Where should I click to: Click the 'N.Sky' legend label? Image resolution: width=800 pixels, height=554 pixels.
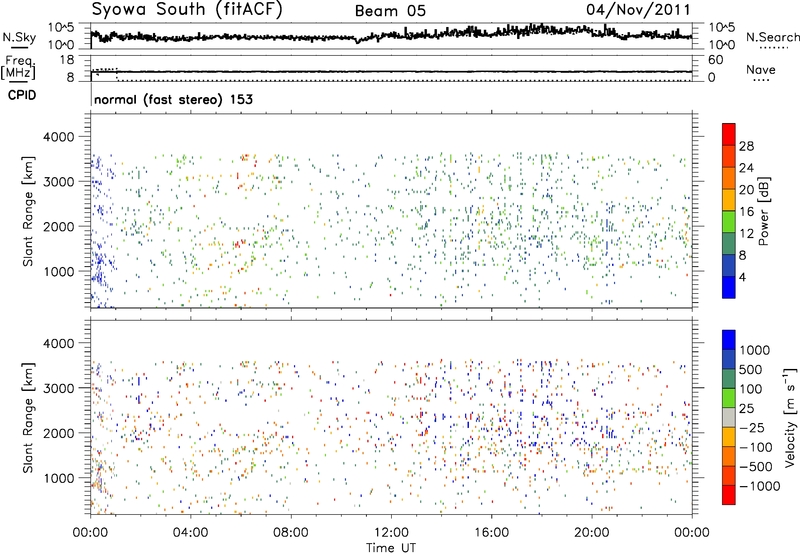19,37
